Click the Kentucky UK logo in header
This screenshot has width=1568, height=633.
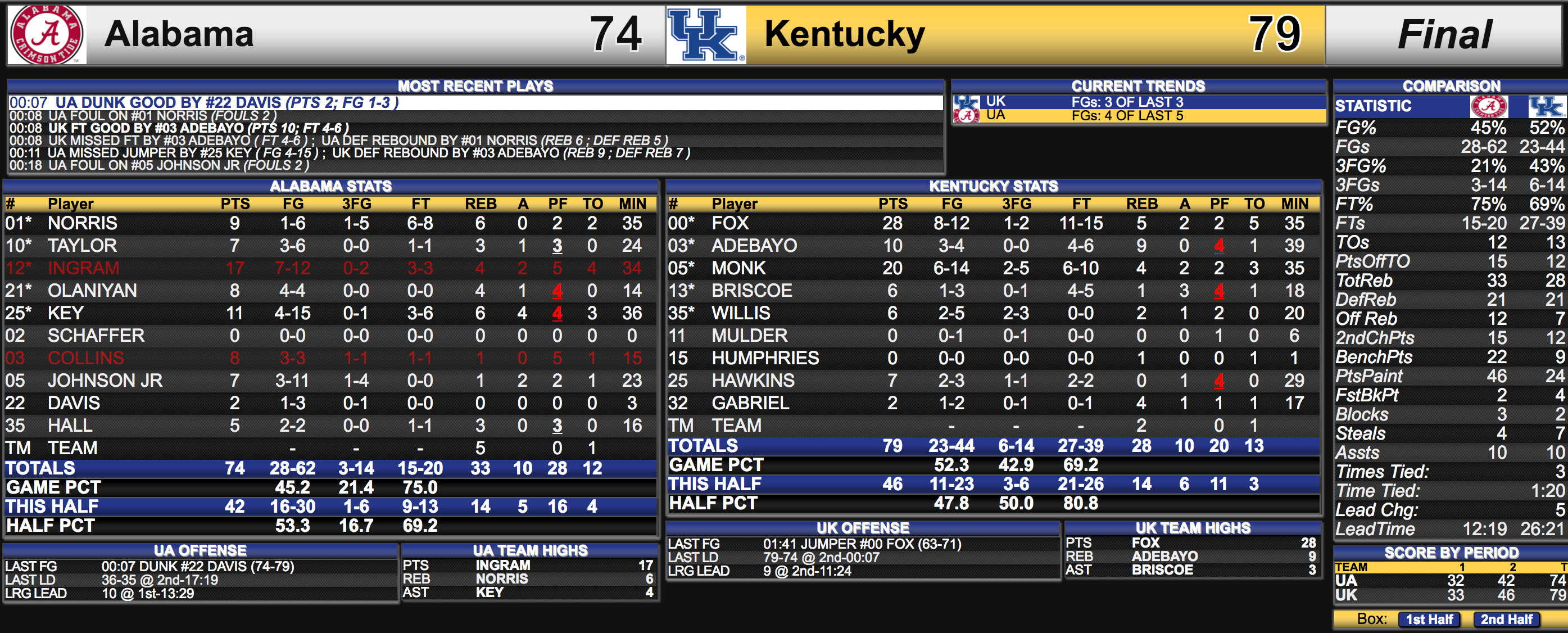click(x=706, y=35)
